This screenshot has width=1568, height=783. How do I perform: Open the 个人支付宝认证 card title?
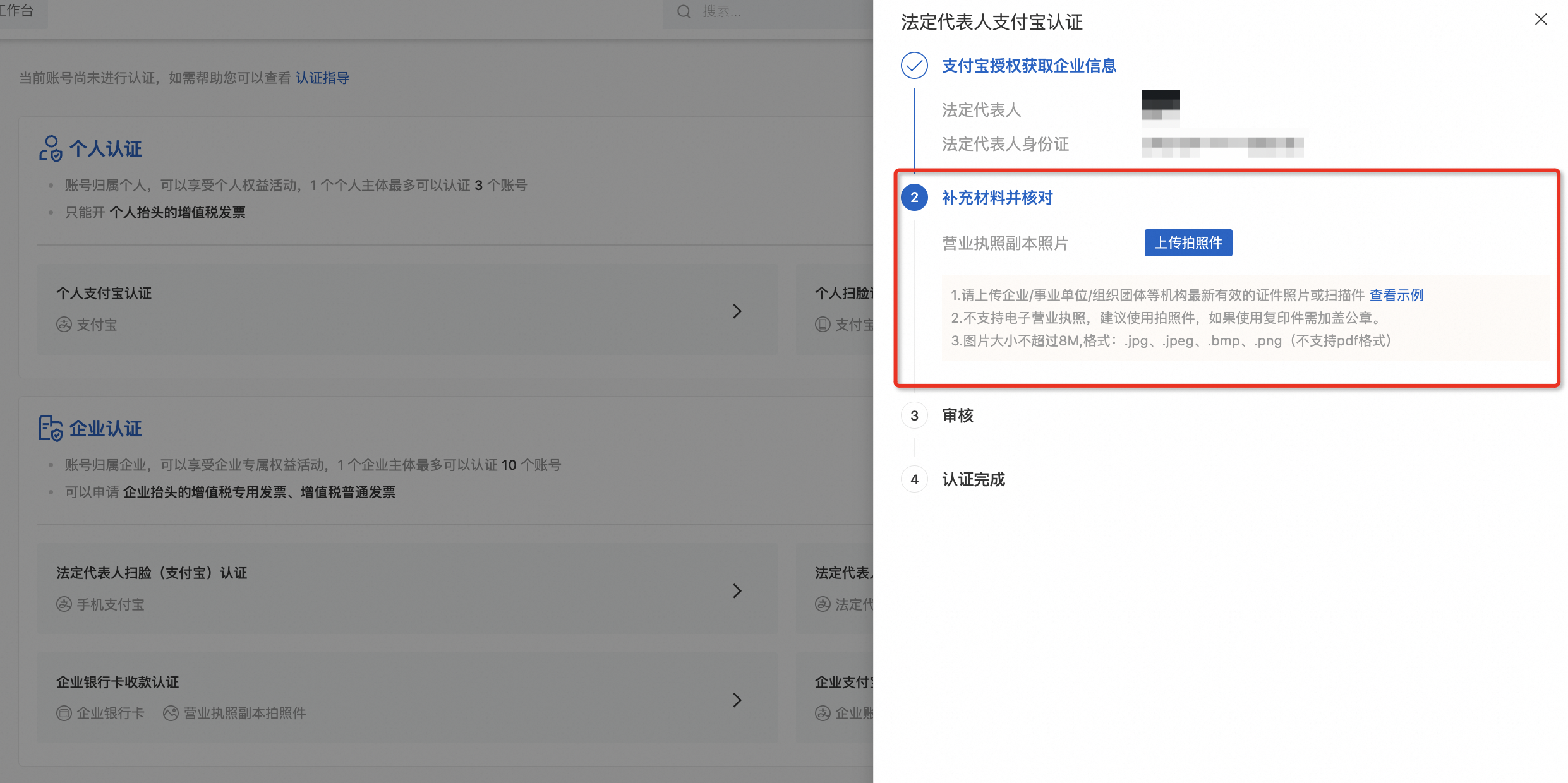(x=104, y=294)
